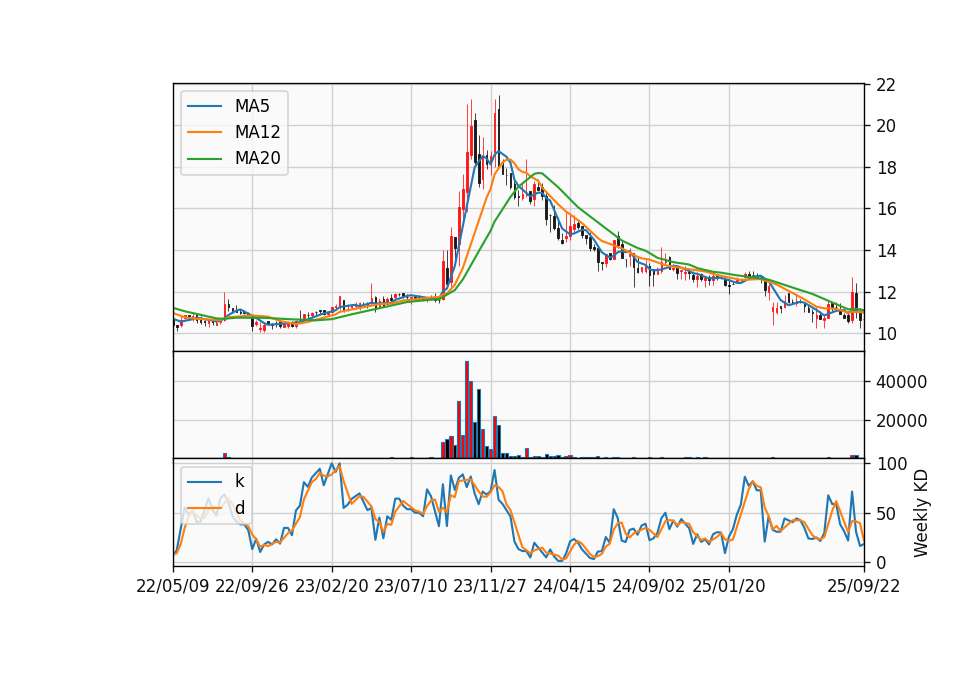Click the orange d legend line sample
960x690 pixels.
(204, 508)
